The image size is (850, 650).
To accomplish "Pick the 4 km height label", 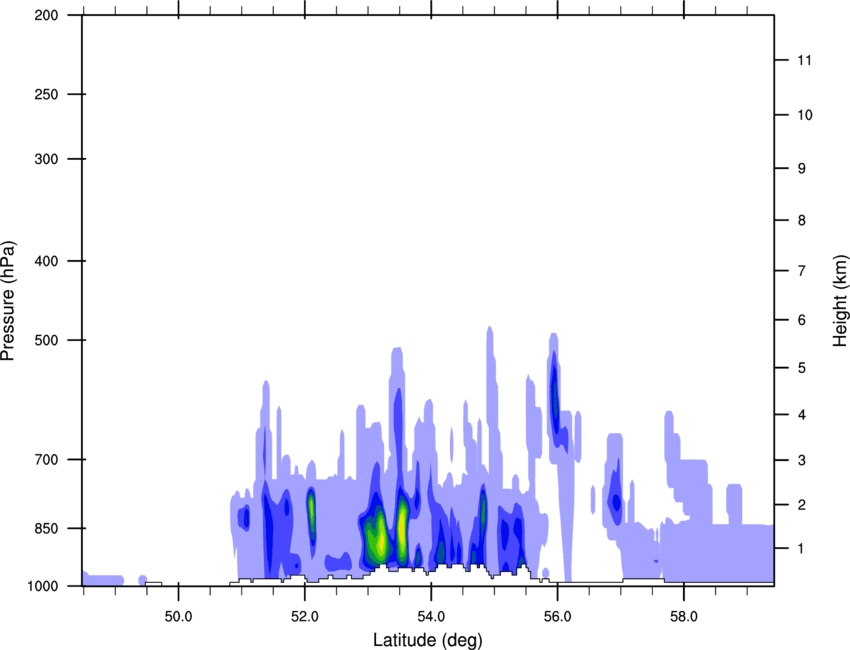I will click(x=801, y=415).
